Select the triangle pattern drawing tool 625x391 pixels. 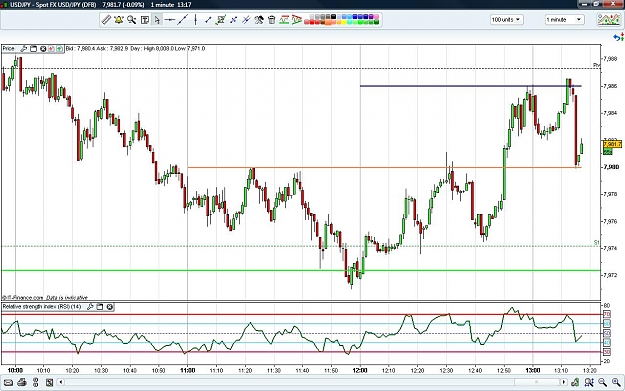tap(297, 20)
